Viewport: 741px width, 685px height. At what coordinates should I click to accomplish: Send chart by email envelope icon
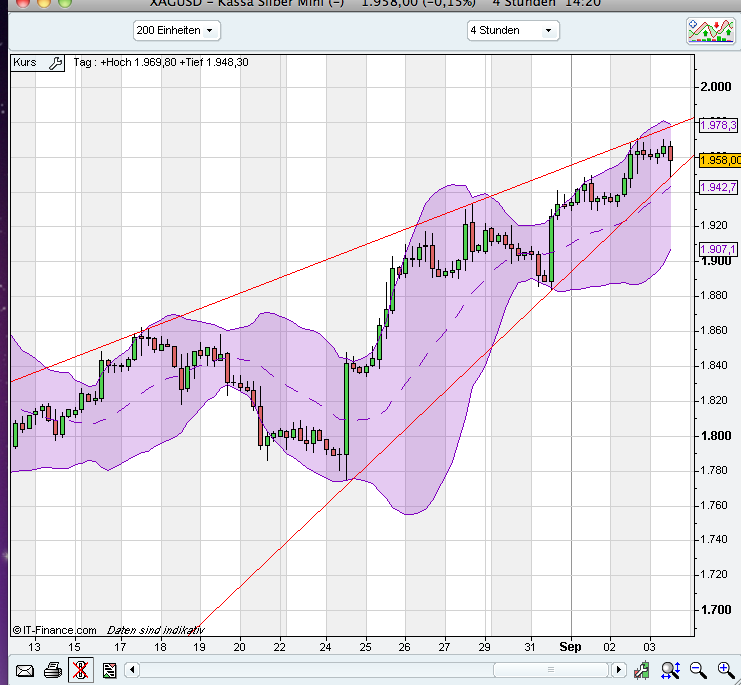click(25, 670)
